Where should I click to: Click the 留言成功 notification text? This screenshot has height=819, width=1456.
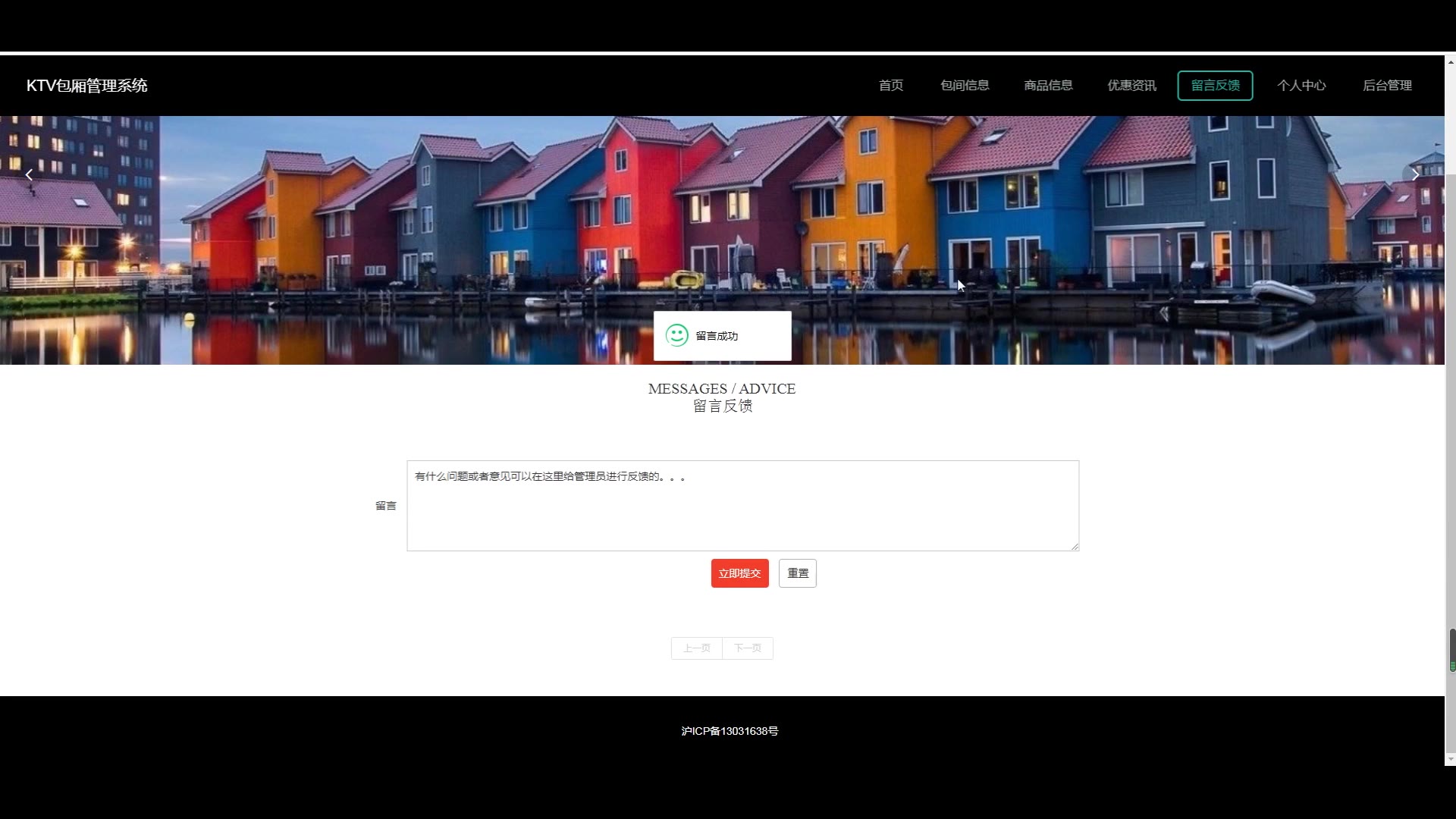pyautogui.click(x=717, y=336)
